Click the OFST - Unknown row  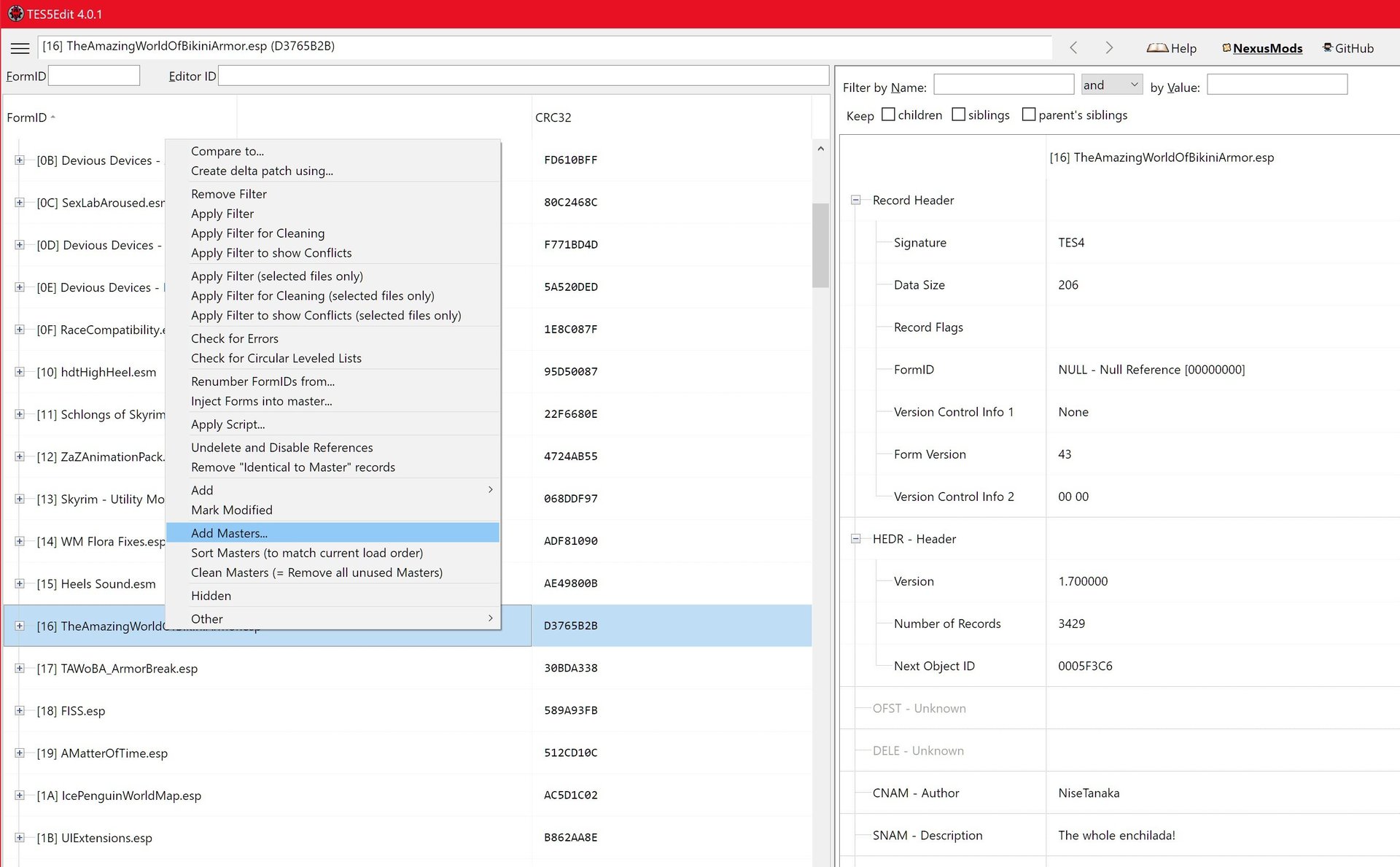coord(1120,708)
